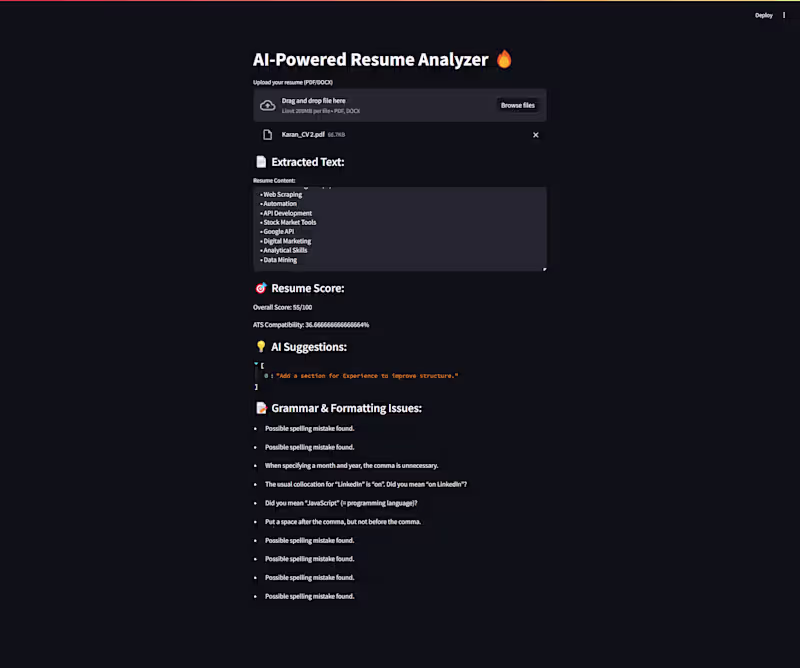Click the Browse files button

point(517,105)
